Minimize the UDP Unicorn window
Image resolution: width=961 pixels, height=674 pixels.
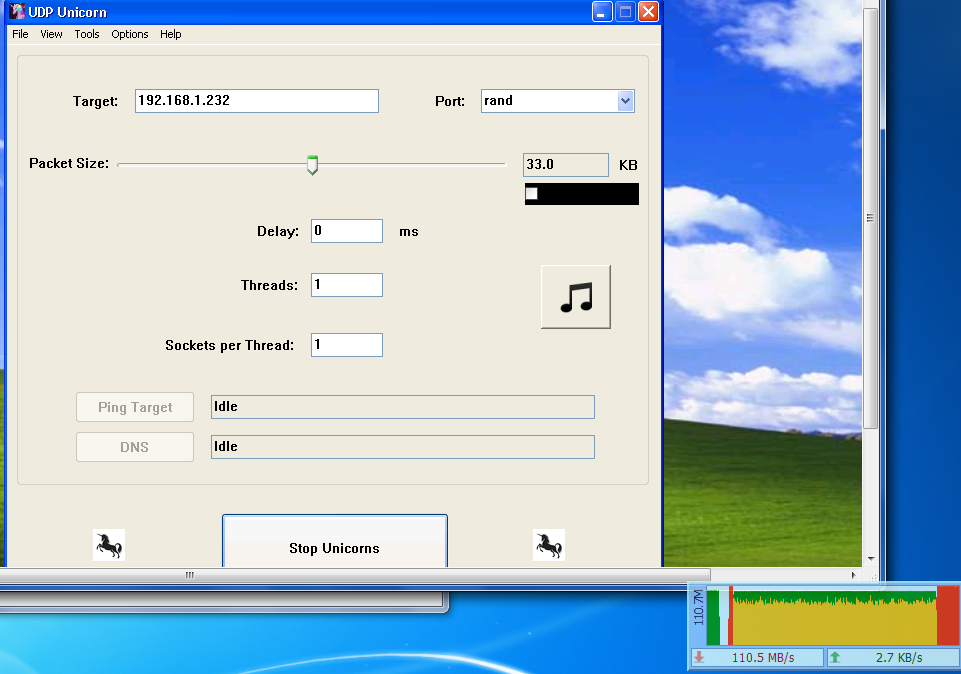[602, 12]
